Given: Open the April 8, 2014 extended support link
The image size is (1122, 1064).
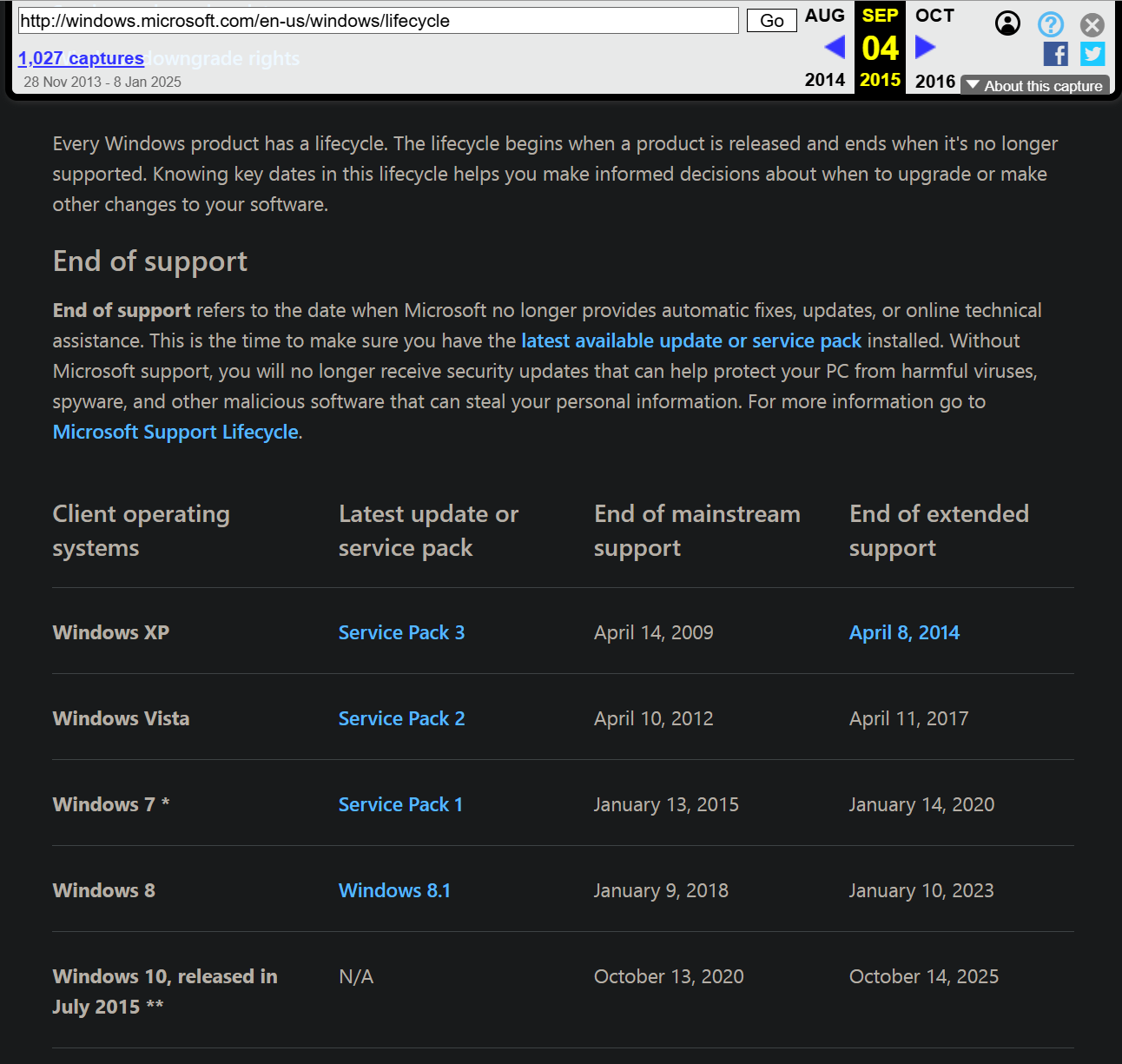Looking at the screenshot, I should pos(904,632).
